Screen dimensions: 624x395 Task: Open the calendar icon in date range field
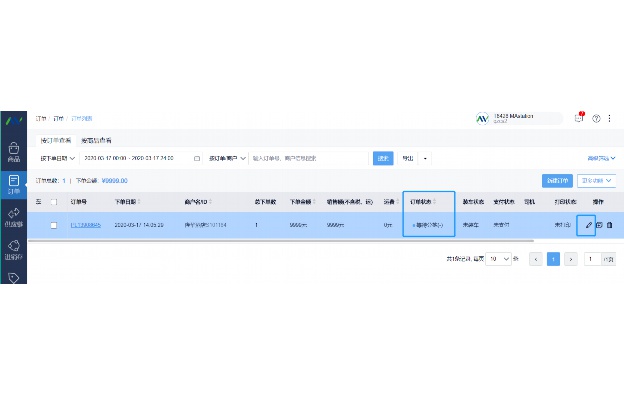(197, 158)
